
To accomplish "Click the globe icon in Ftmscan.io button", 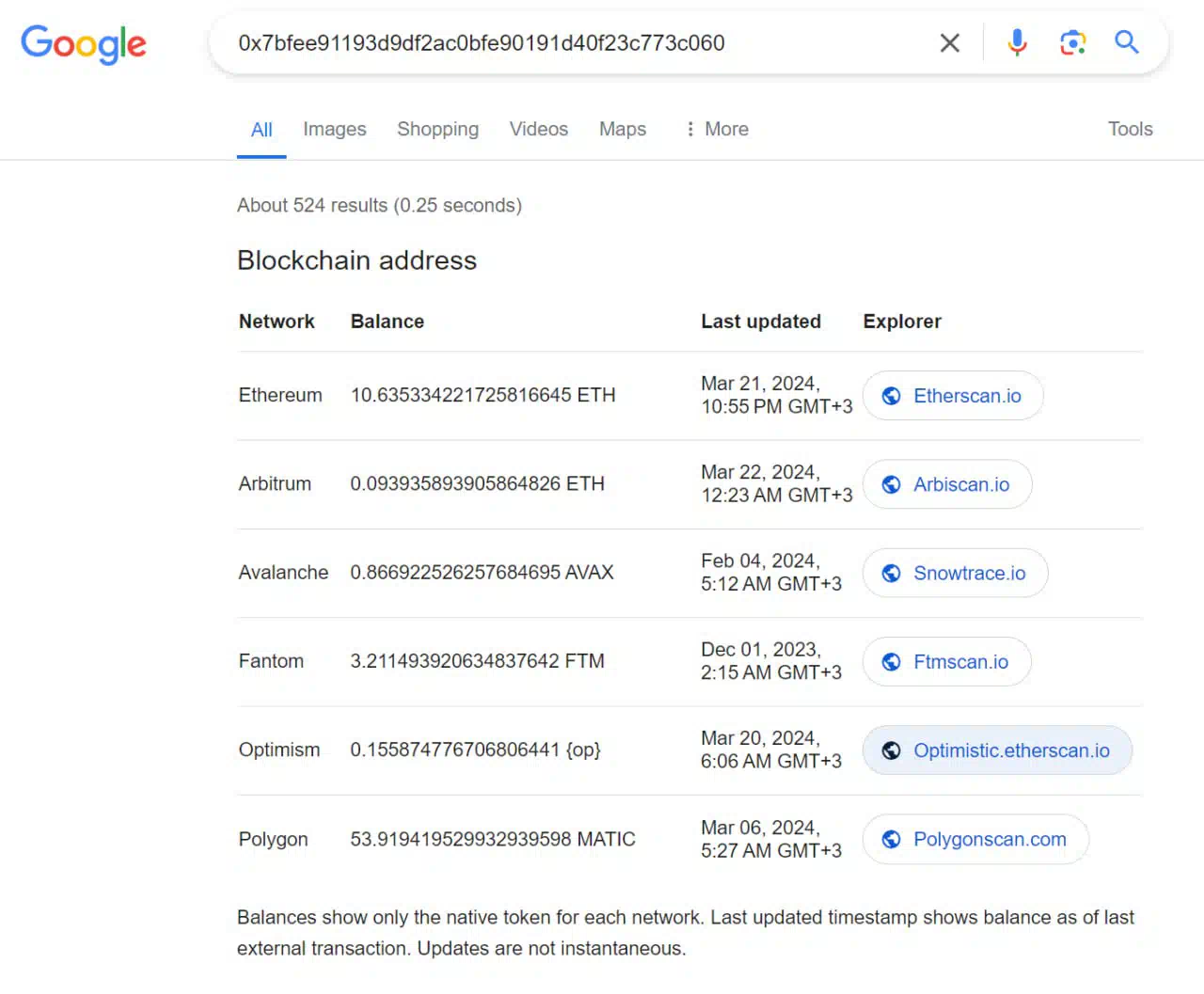I will 891,662.
